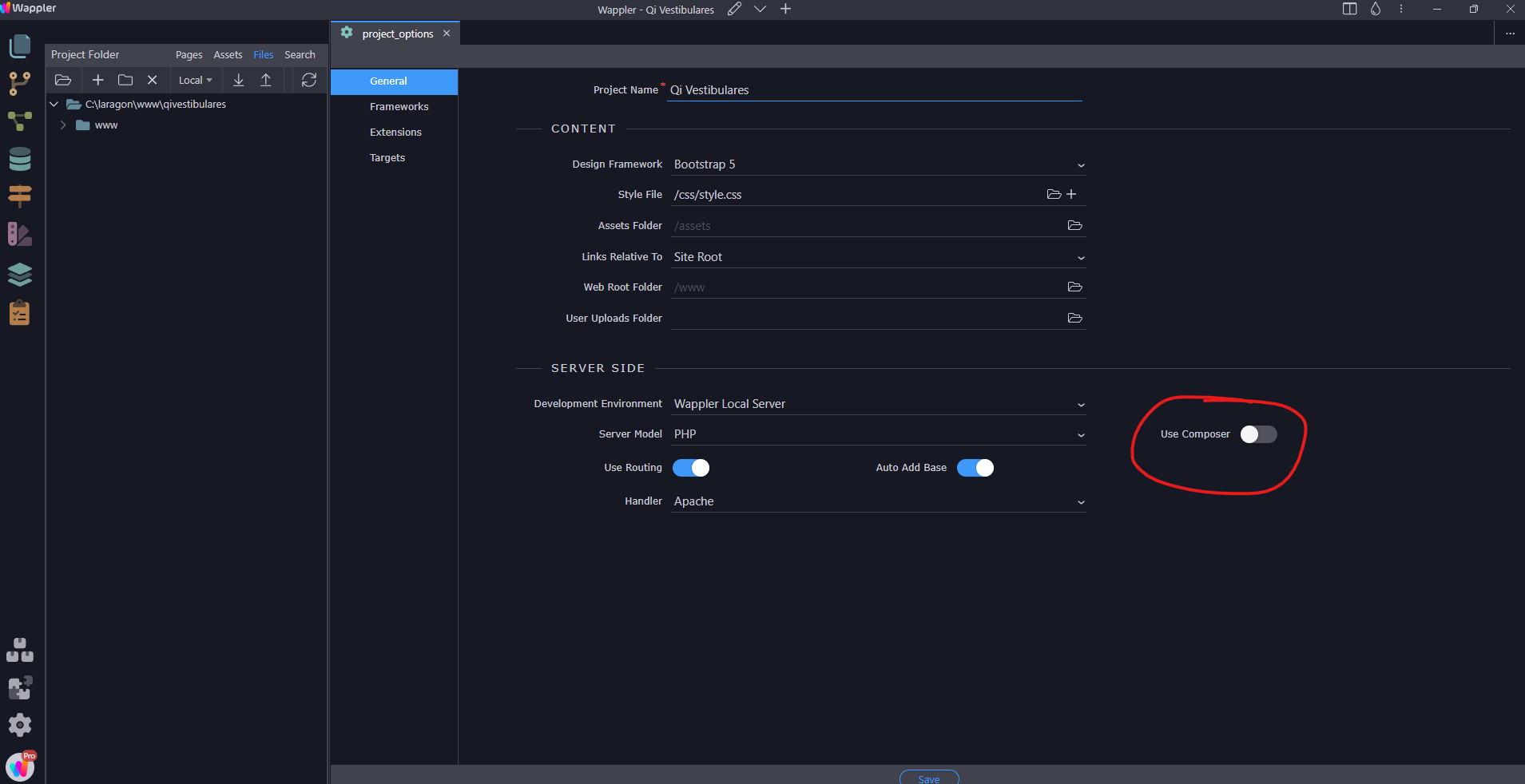
Task: Open the Routing manager signpost icon
Action: pyautogui.click(x=19, y=196)
